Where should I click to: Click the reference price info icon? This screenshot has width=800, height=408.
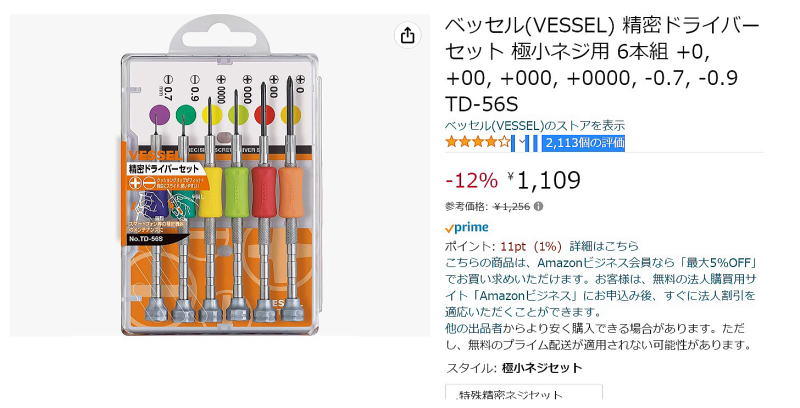[x=539, y=207]
